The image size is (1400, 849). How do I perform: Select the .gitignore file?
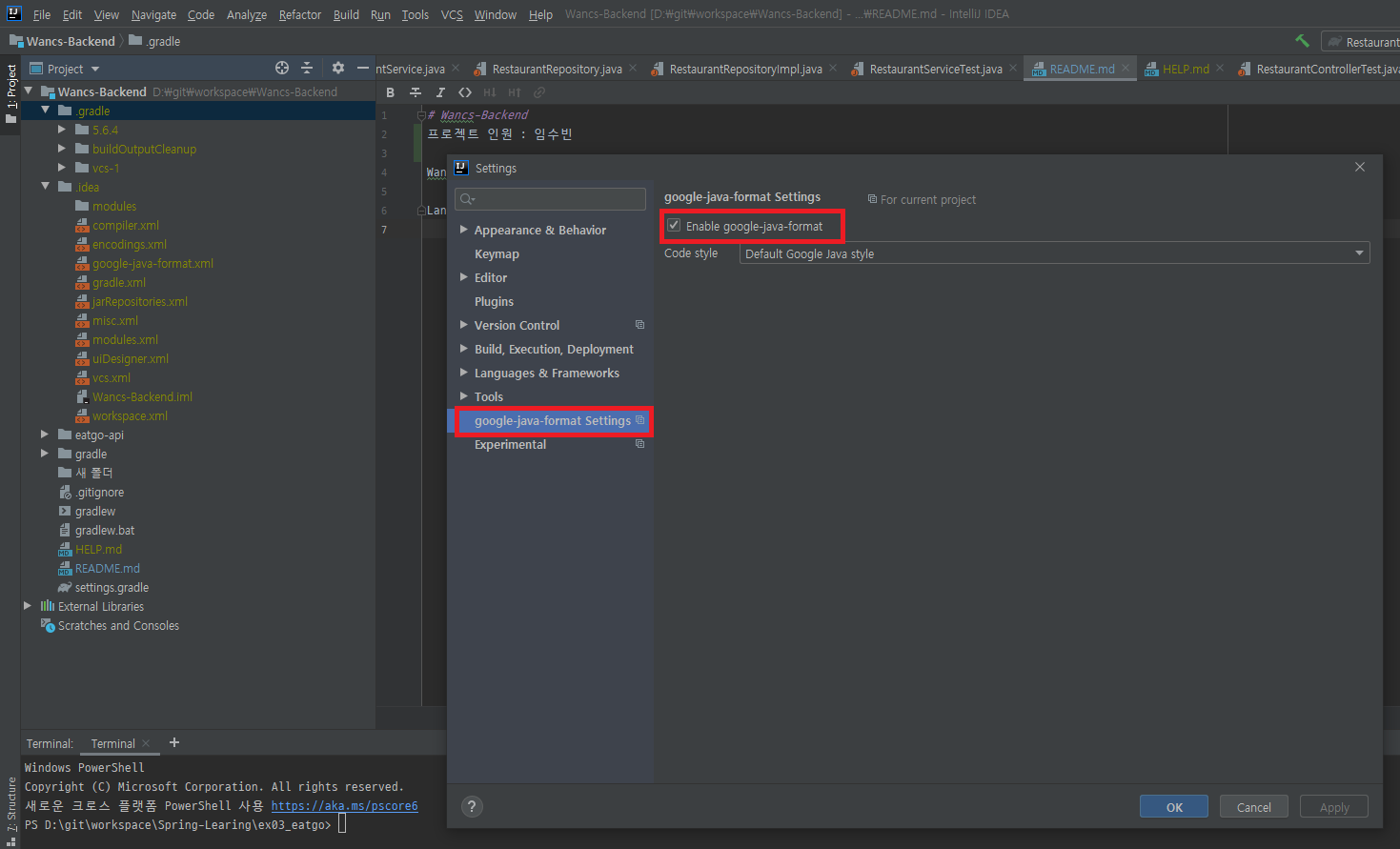99,492
